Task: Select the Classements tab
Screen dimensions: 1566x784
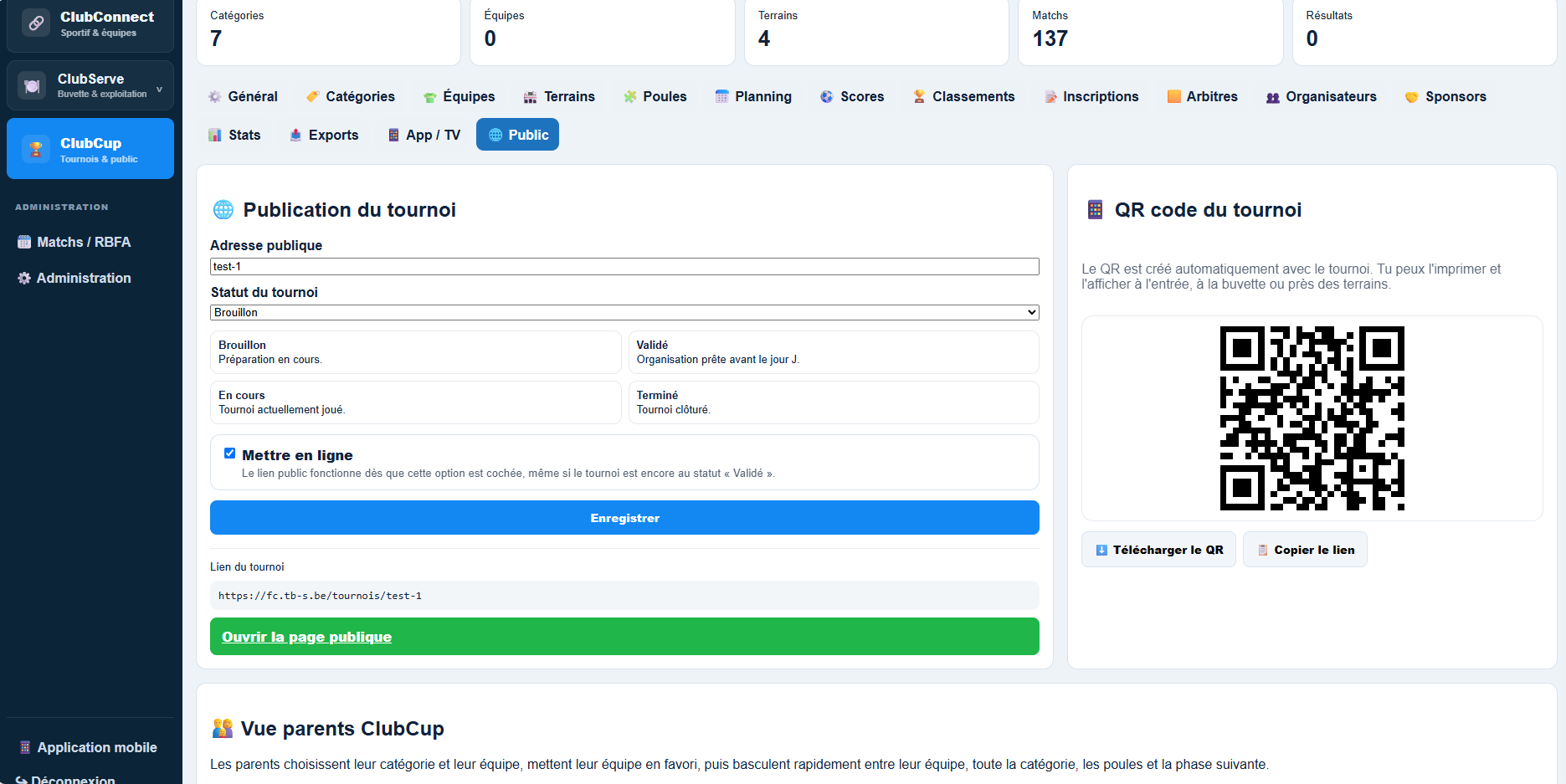Action: (x=963, y=96)
